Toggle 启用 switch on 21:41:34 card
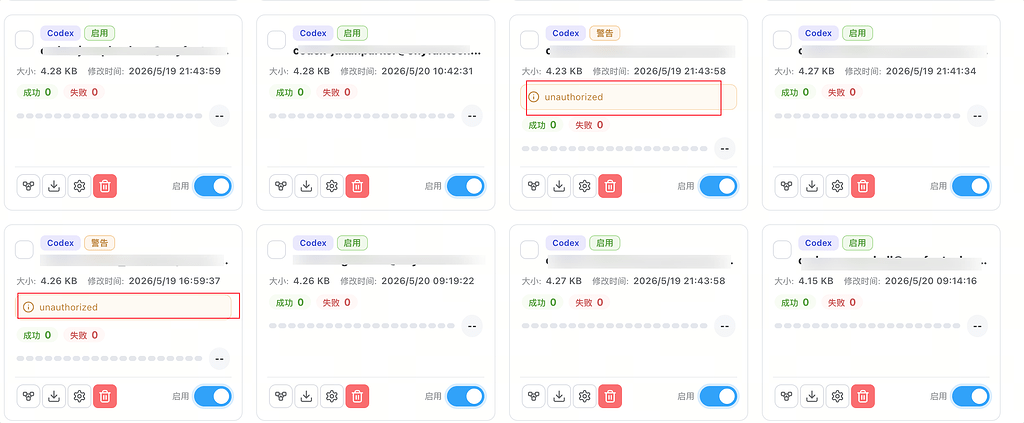This screenshot has height=423, width=1024. 971,186
